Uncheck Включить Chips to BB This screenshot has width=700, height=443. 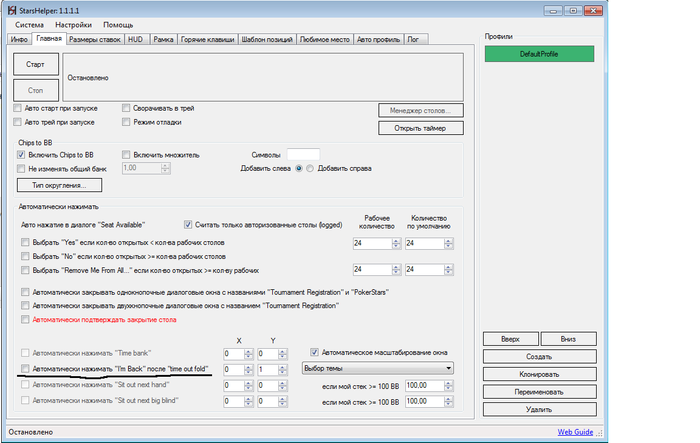tap(21, 155)
